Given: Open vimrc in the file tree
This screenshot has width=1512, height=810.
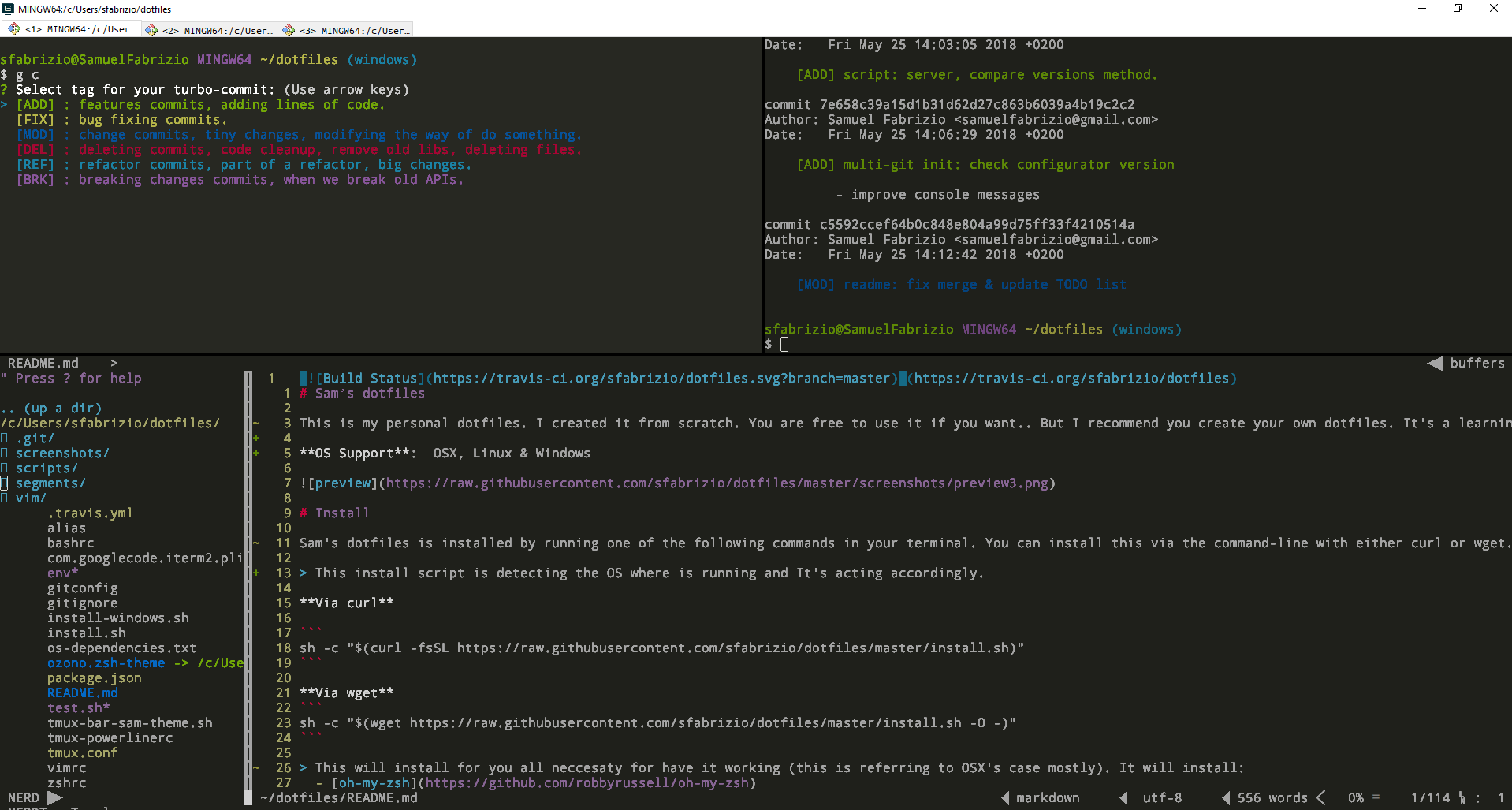Looking at the screenshot, I should click(66, 768).
